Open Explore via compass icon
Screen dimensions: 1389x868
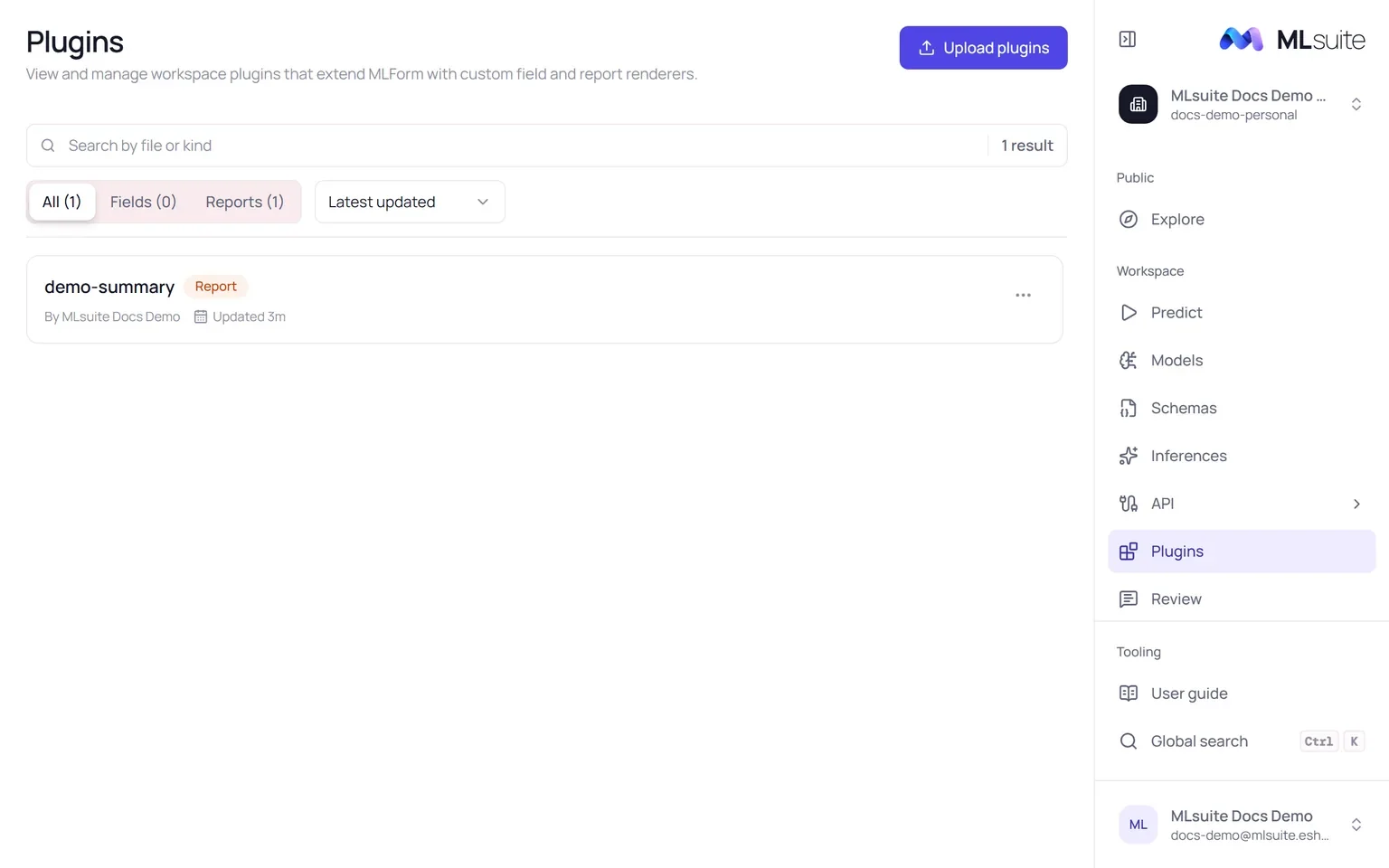pos(1129,219)
